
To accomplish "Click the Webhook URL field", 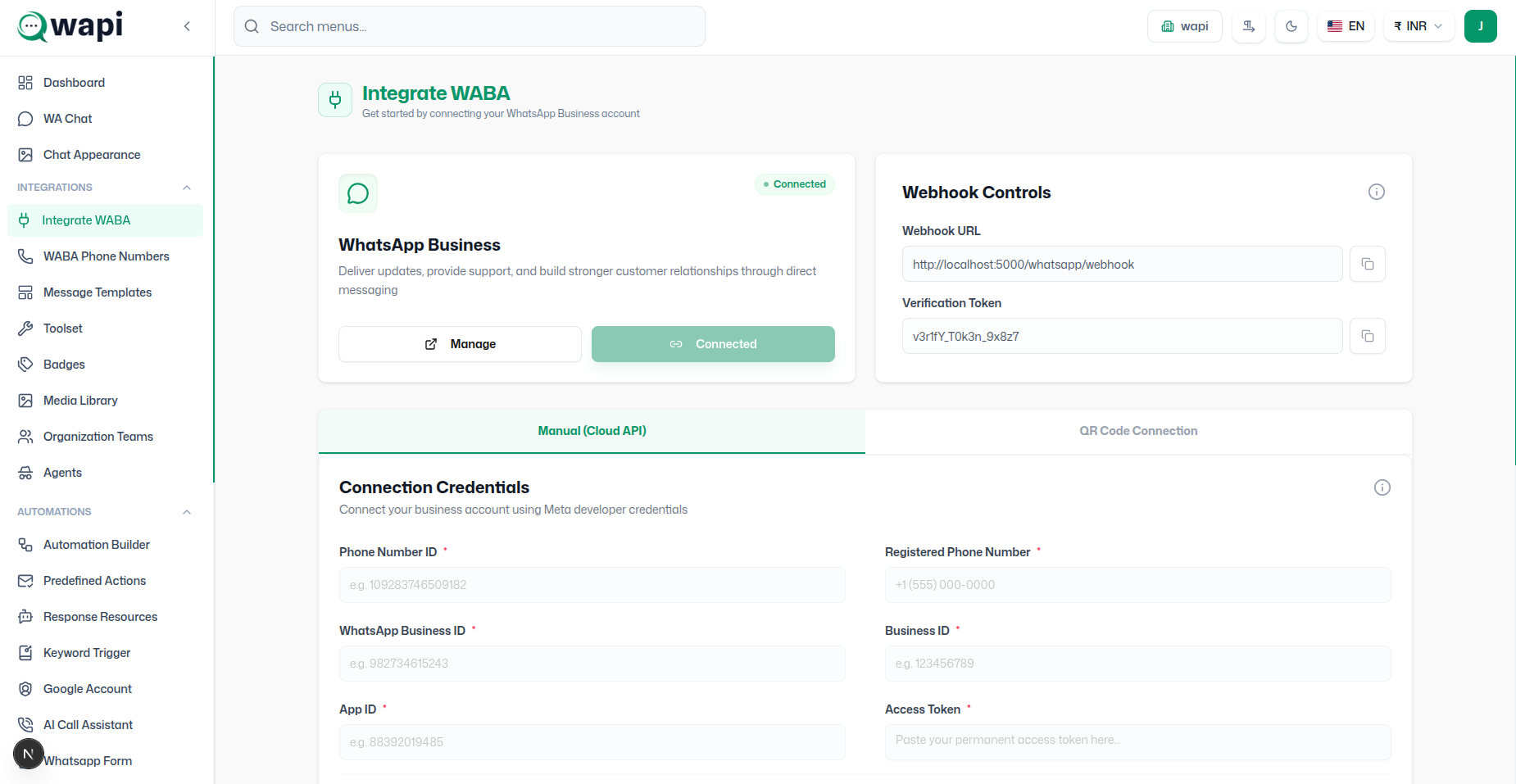I will point(1123,264).
